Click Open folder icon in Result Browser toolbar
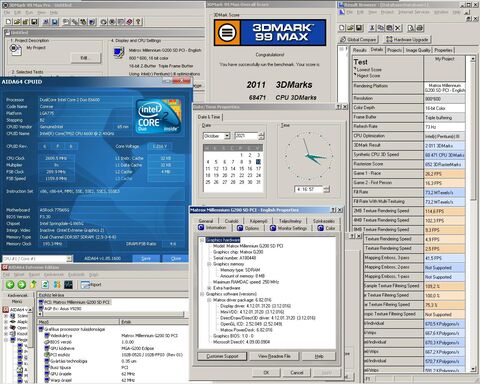This screenshot has width=480, height=384. (350, 28)
